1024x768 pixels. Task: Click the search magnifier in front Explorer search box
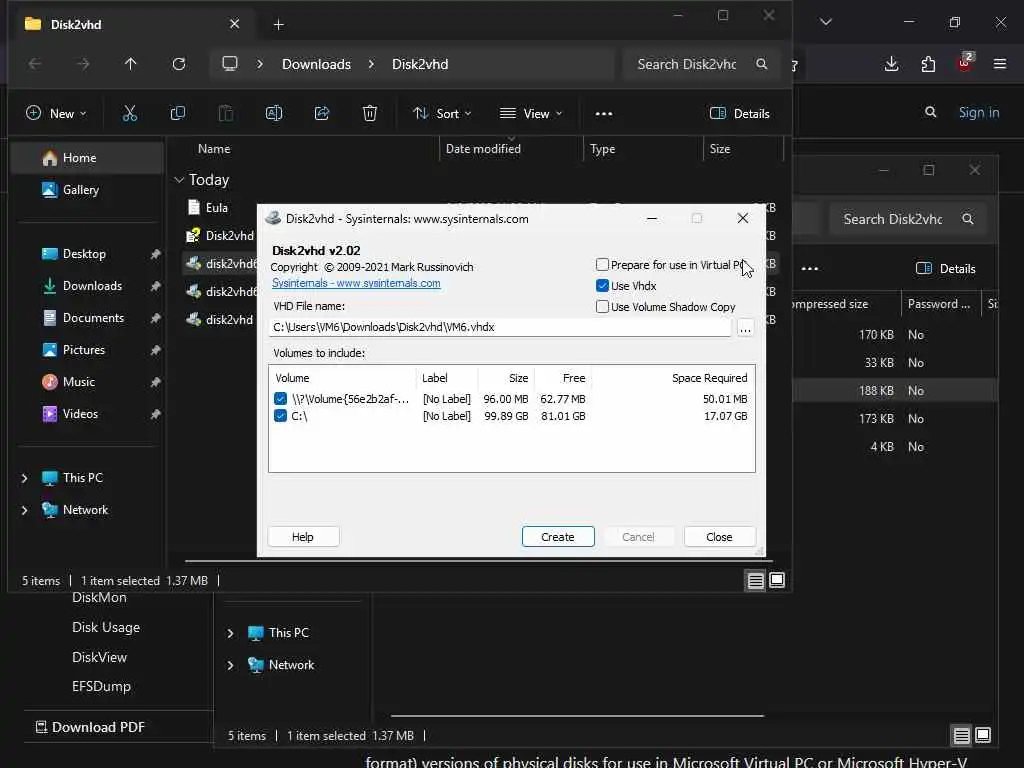point(761,64)
